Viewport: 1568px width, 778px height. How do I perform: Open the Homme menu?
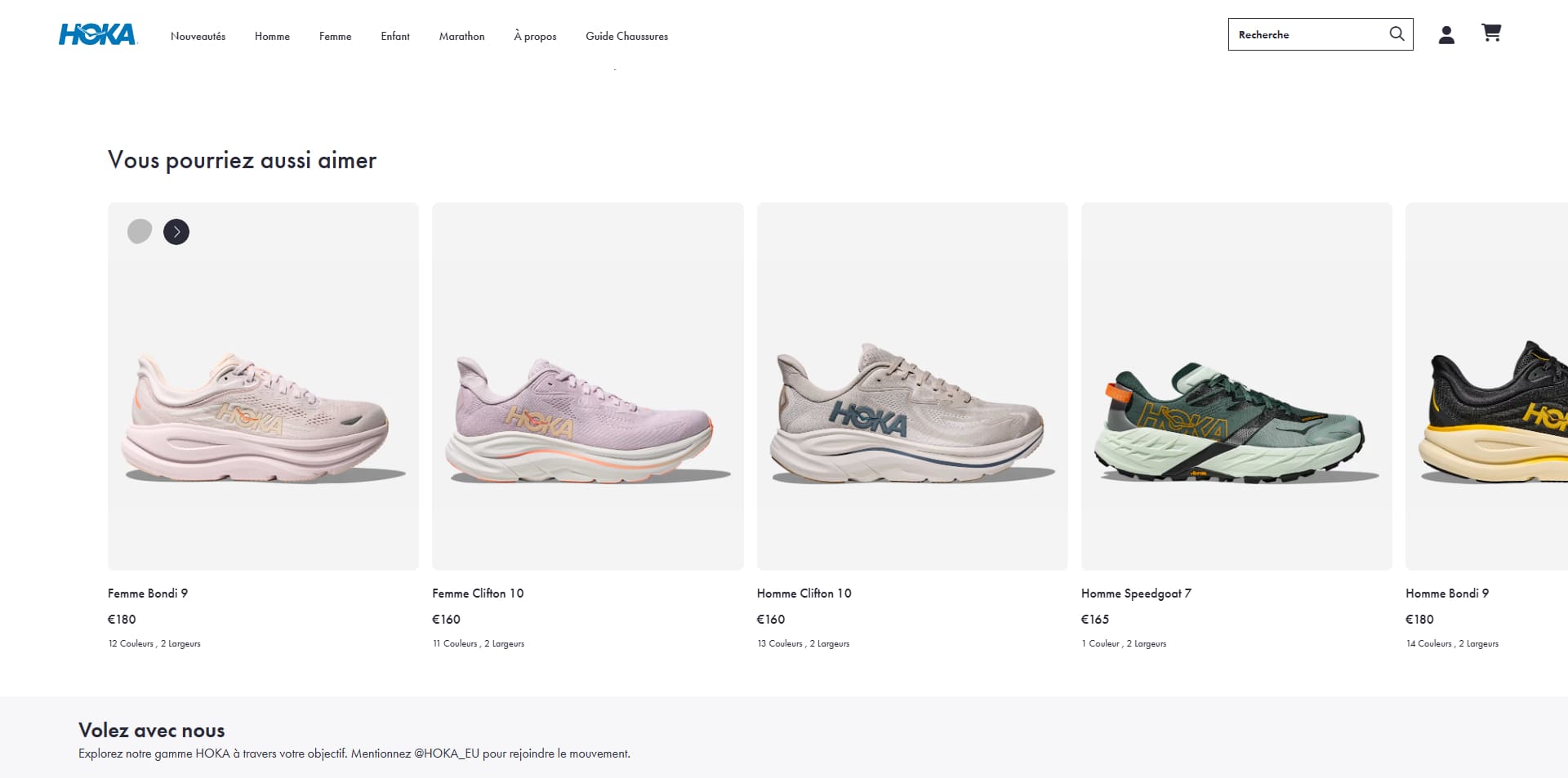(x=272, y=36)
